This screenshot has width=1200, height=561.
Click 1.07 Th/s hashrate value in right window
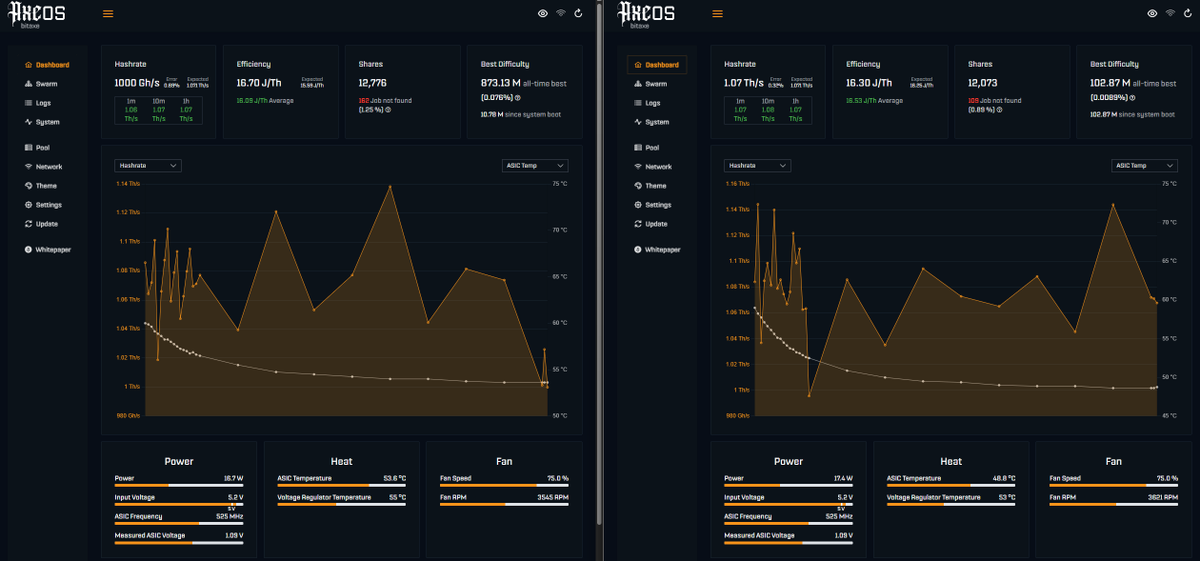pyautogui.click(x=742, y=84)
